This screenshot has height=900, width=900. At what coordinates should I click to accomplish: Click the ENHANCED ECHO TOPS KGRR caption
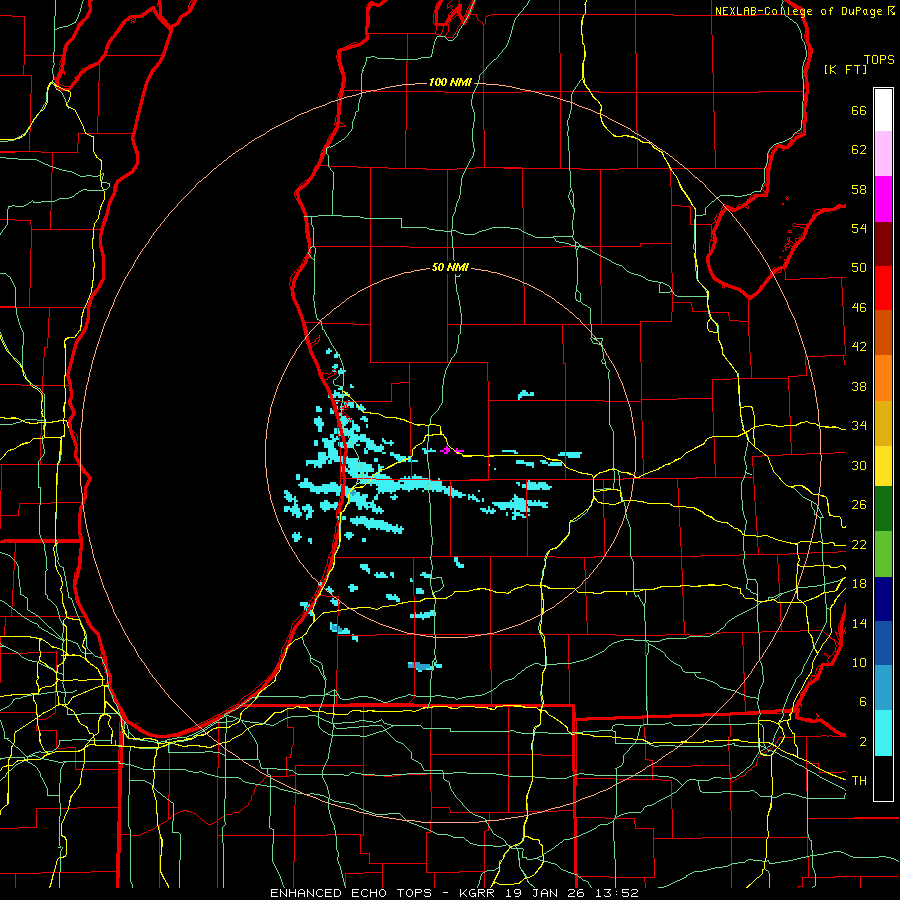click(454, 893)
